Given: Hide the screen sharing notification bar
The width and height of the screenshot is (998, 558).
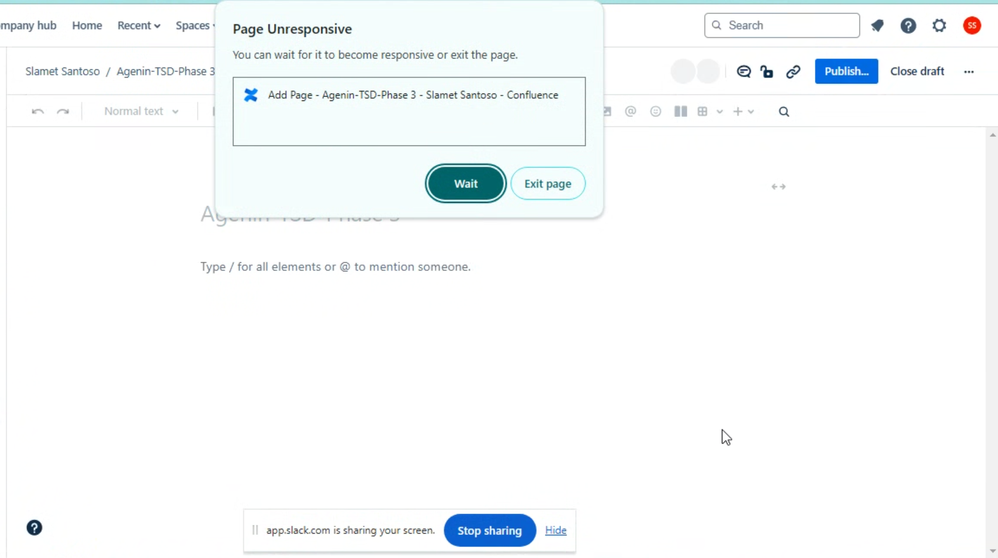Looking at the screenshot, I should (555, 530).
